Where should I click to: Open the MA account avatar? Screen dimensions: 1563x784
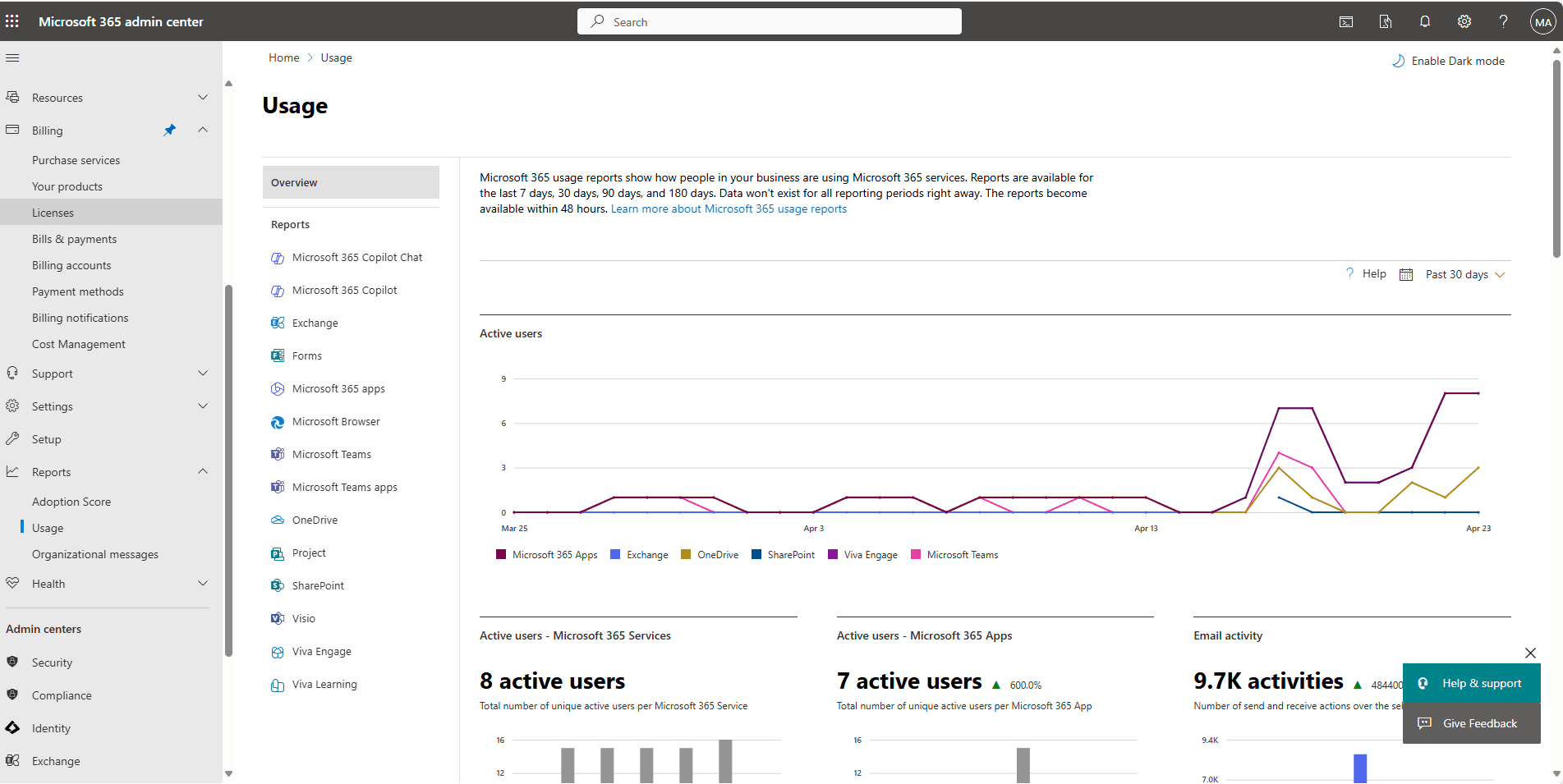point(1542,21)
